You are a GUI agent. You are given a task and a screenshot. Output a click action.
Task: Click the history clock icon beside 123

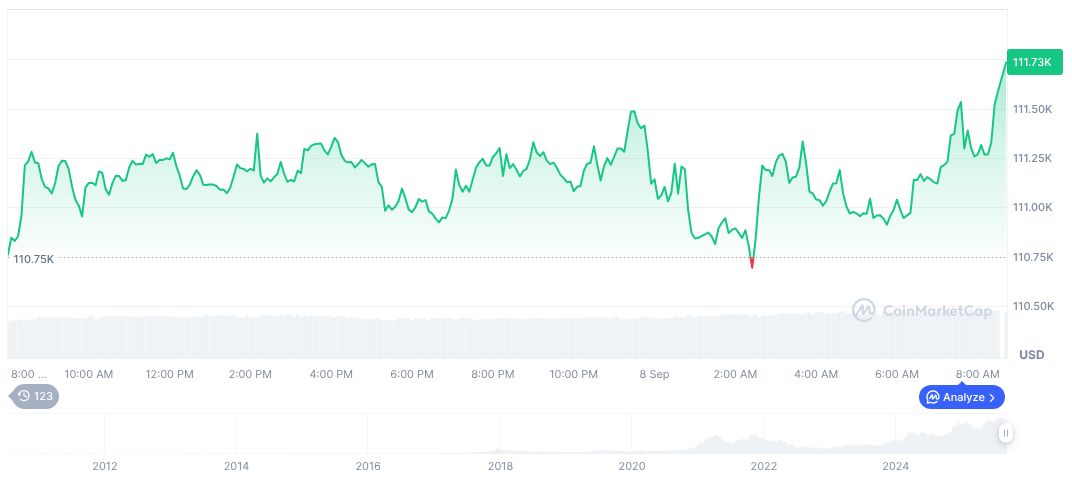tap(24, 396)
